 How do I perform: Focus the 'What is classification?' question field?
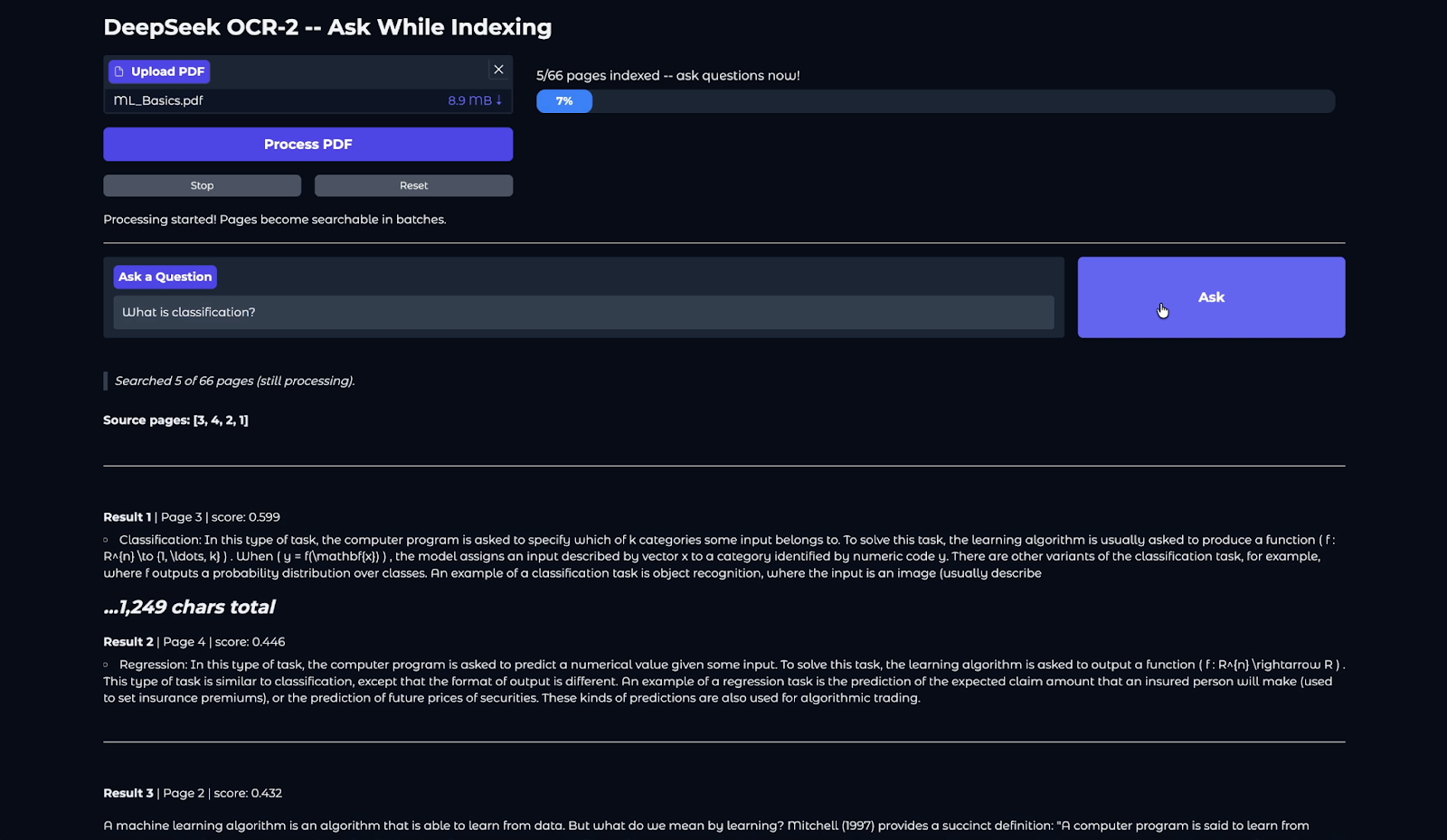(582, 312)
